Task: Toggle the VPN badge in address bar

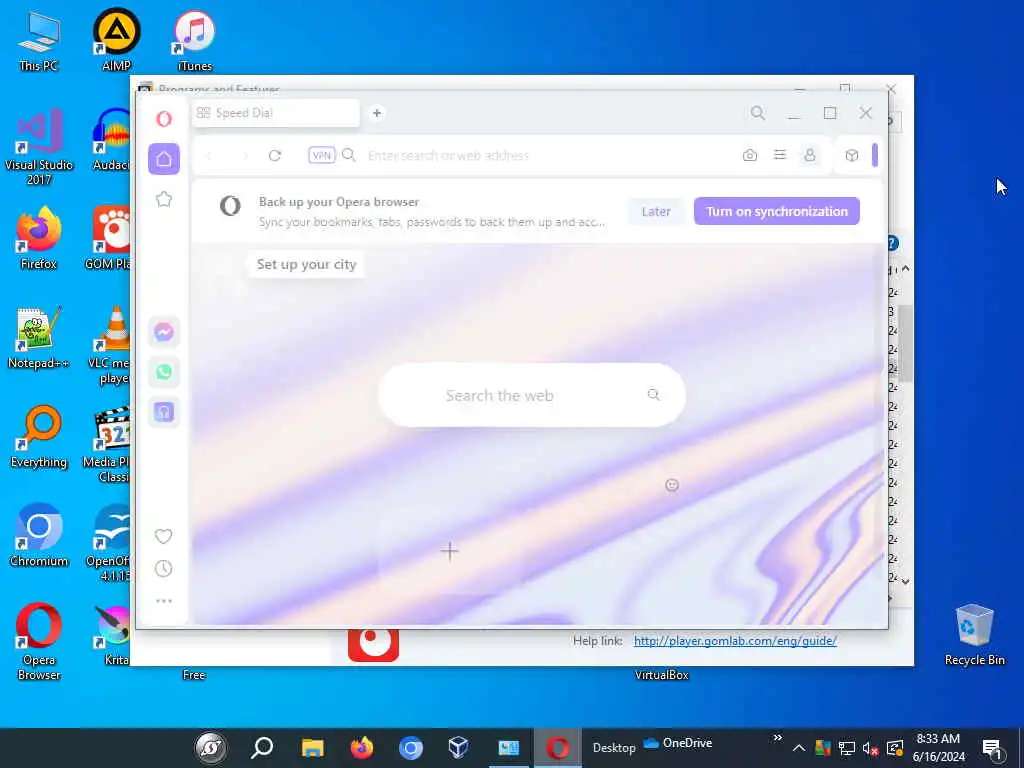Action: [x=321, y=155]
